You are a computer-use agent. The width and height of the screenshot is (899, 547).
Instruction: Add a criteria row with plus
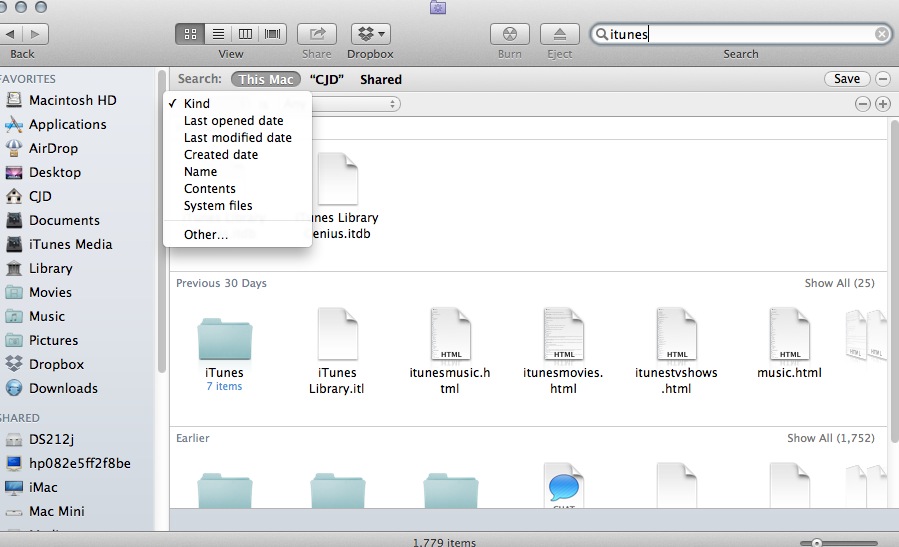pyautogui.click(x=883, y=104)
